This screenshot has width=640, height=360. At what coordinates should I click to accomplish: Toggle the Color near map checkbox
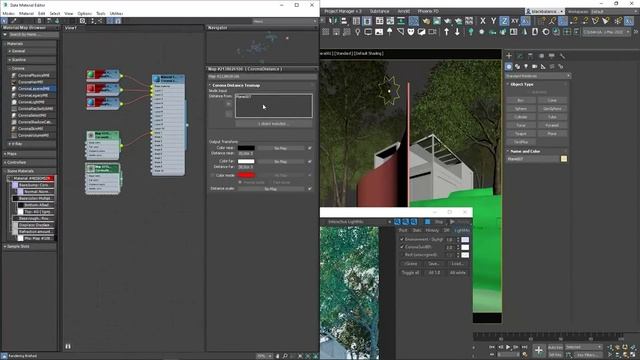coord(310,148)
